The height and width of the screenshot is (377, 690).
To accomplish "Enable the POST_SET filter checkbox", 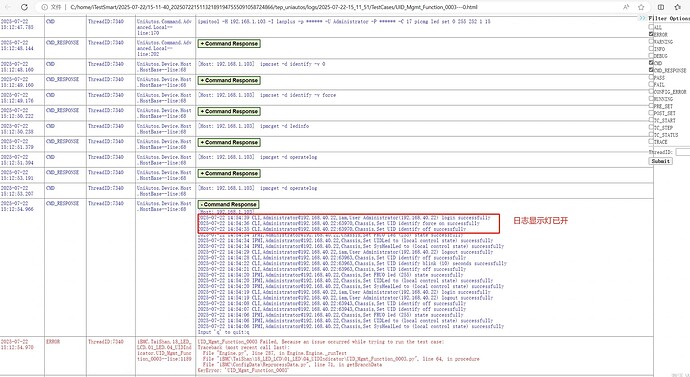I will [x=651, y=113].
